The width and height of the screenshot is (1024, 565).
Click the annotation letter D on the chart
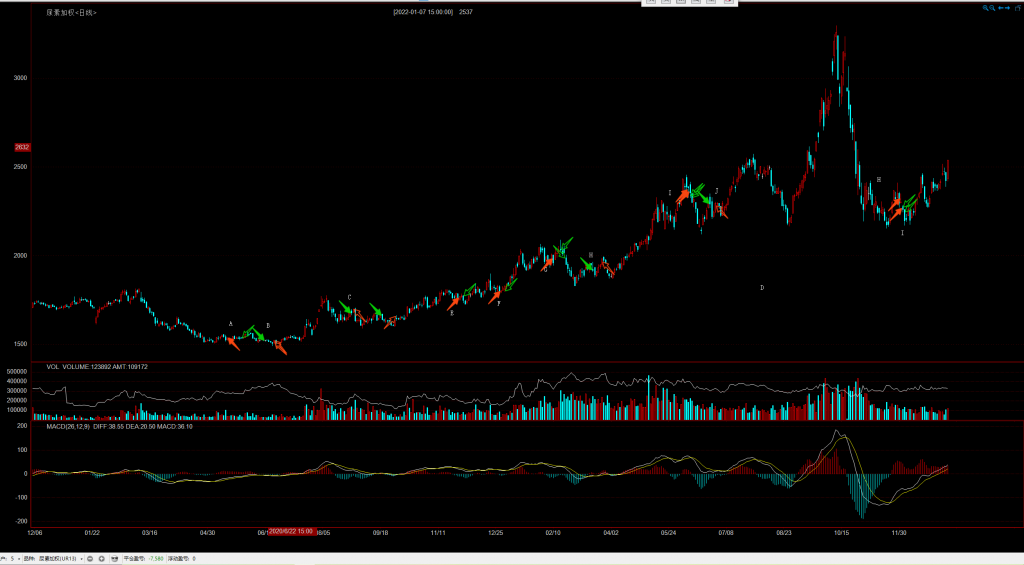pyautogui.click(x=762, y=288)
